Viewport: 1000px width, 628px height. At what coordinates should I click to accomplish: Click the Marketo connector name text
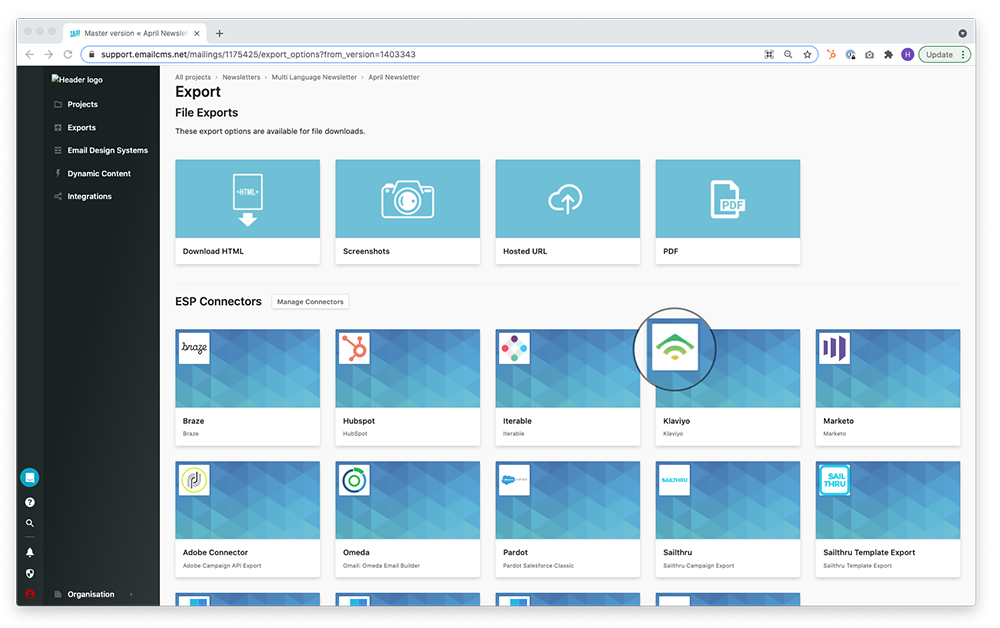click(x=838, y=421)
